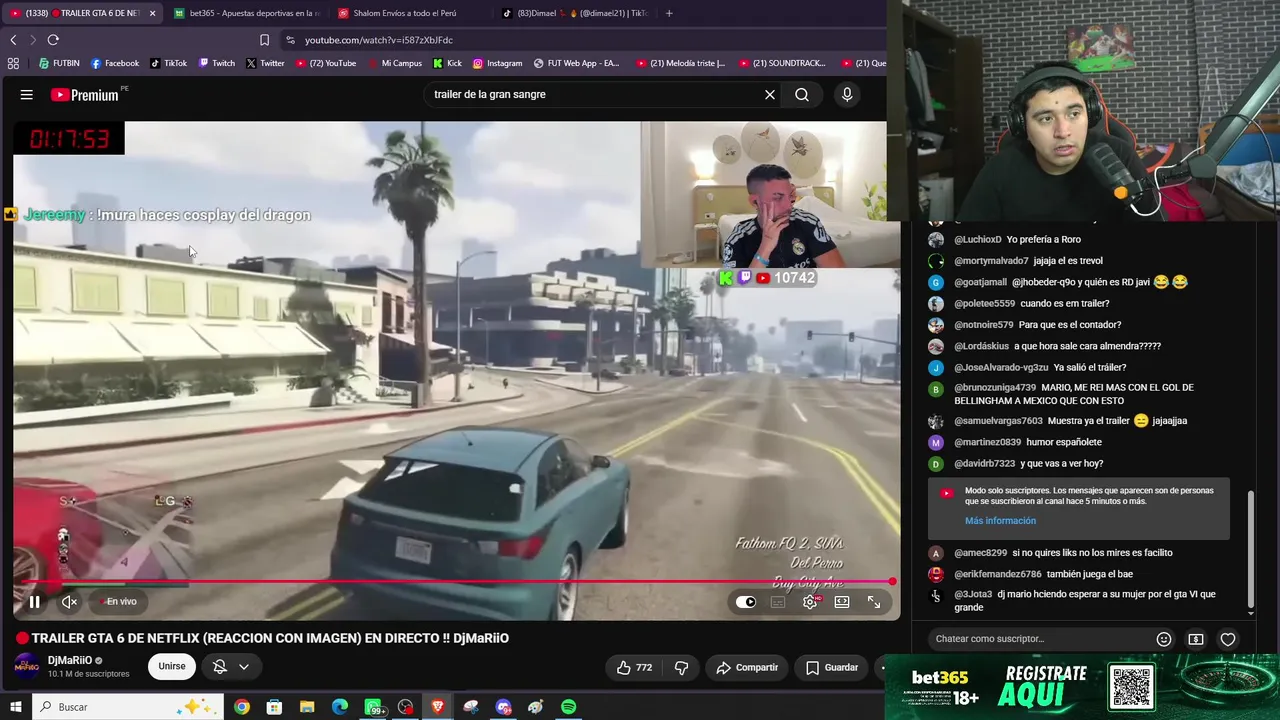
Task: Unmute the video player volume
Action: (x=69, y=602)
